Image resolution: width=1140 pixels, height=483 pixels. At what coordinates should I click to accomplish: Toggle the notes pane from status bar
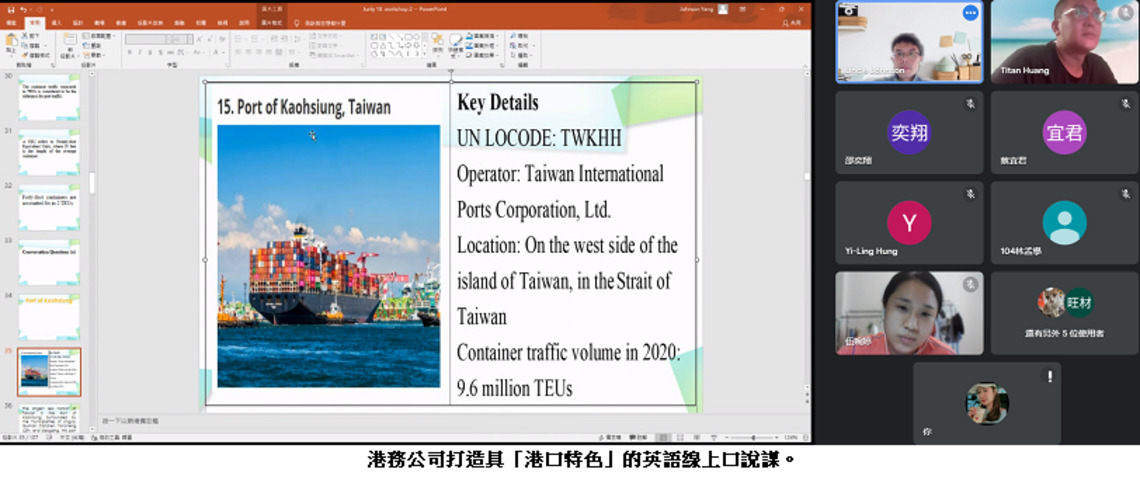point(609,438)
